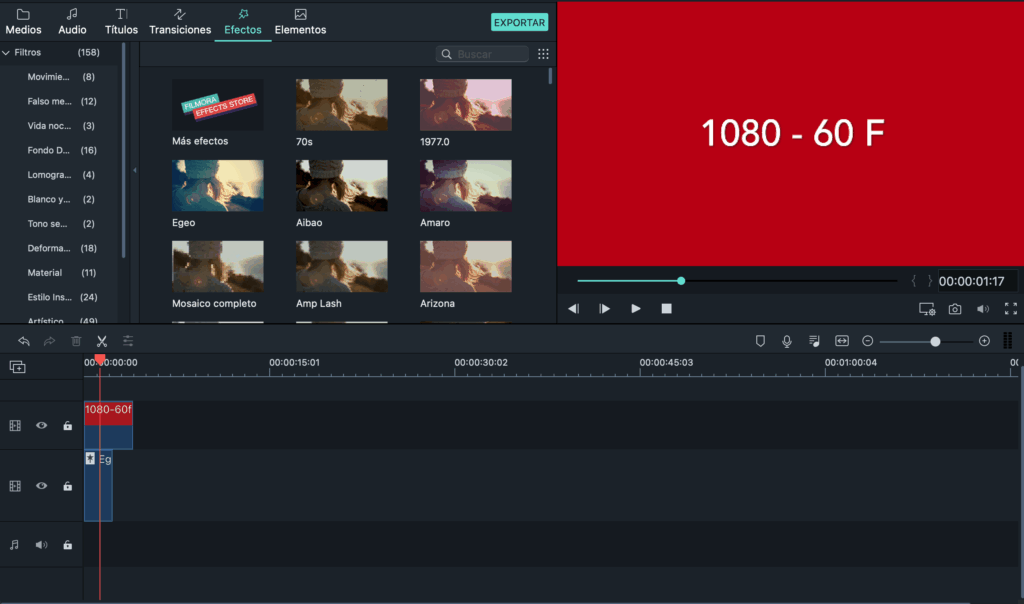Image resolution: width=1024 pixels, height=604 pixels.
Task: Split the clip with the Scissors tool
Action: click(x=101, y=341)
